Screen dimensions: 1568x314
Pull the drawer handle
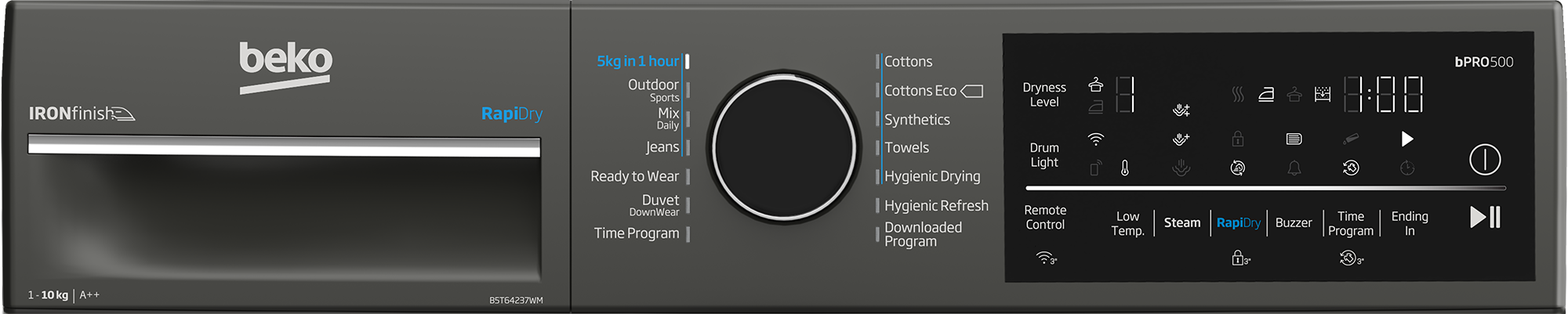click(x=284, y=146)
